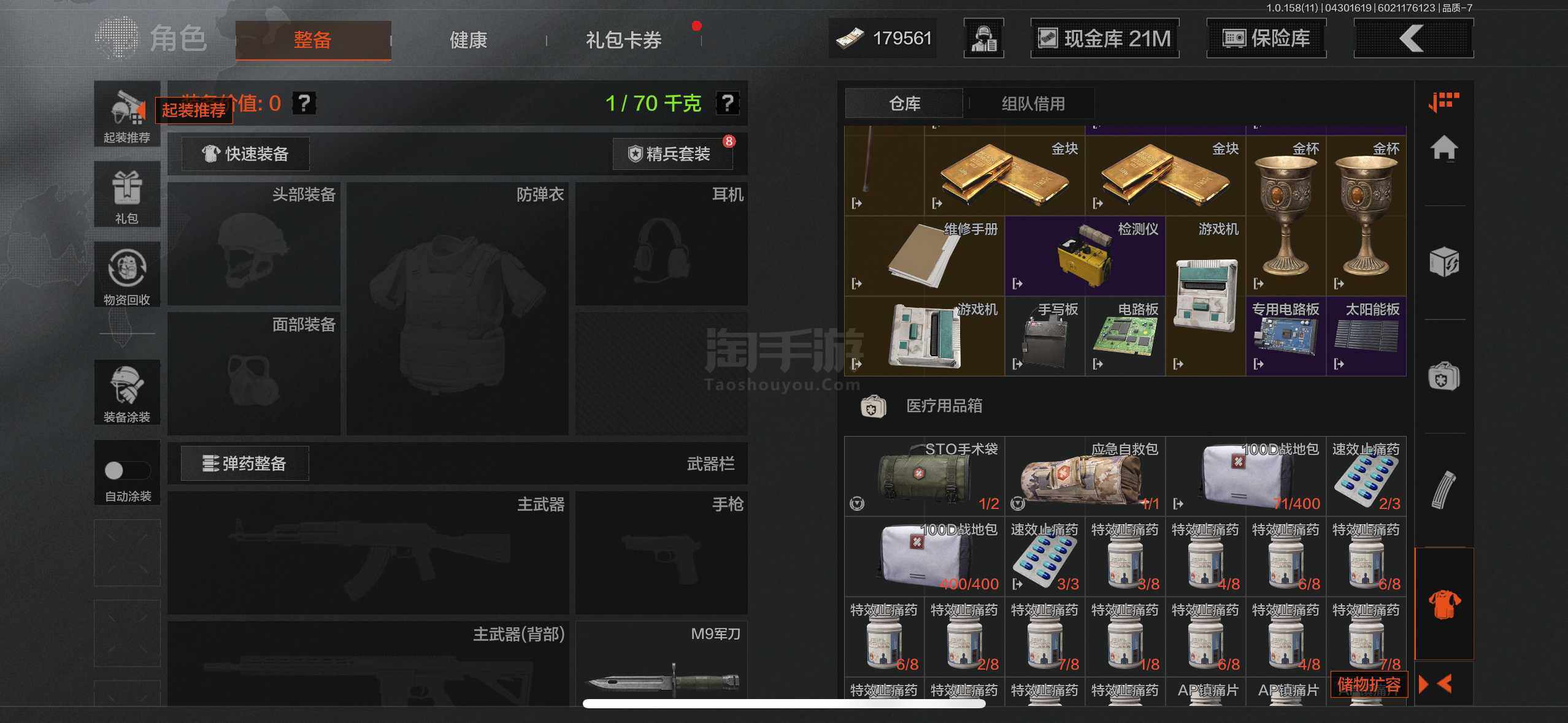Open 现金库 21M

click(x=1105, y=38)
